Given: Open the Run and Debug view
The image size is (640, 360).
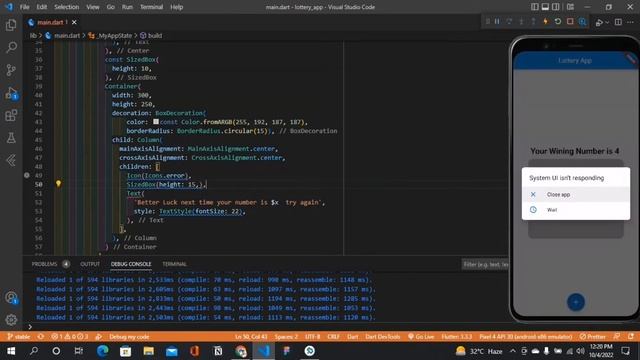Looking at the screenshot, I should pos(11,93).
